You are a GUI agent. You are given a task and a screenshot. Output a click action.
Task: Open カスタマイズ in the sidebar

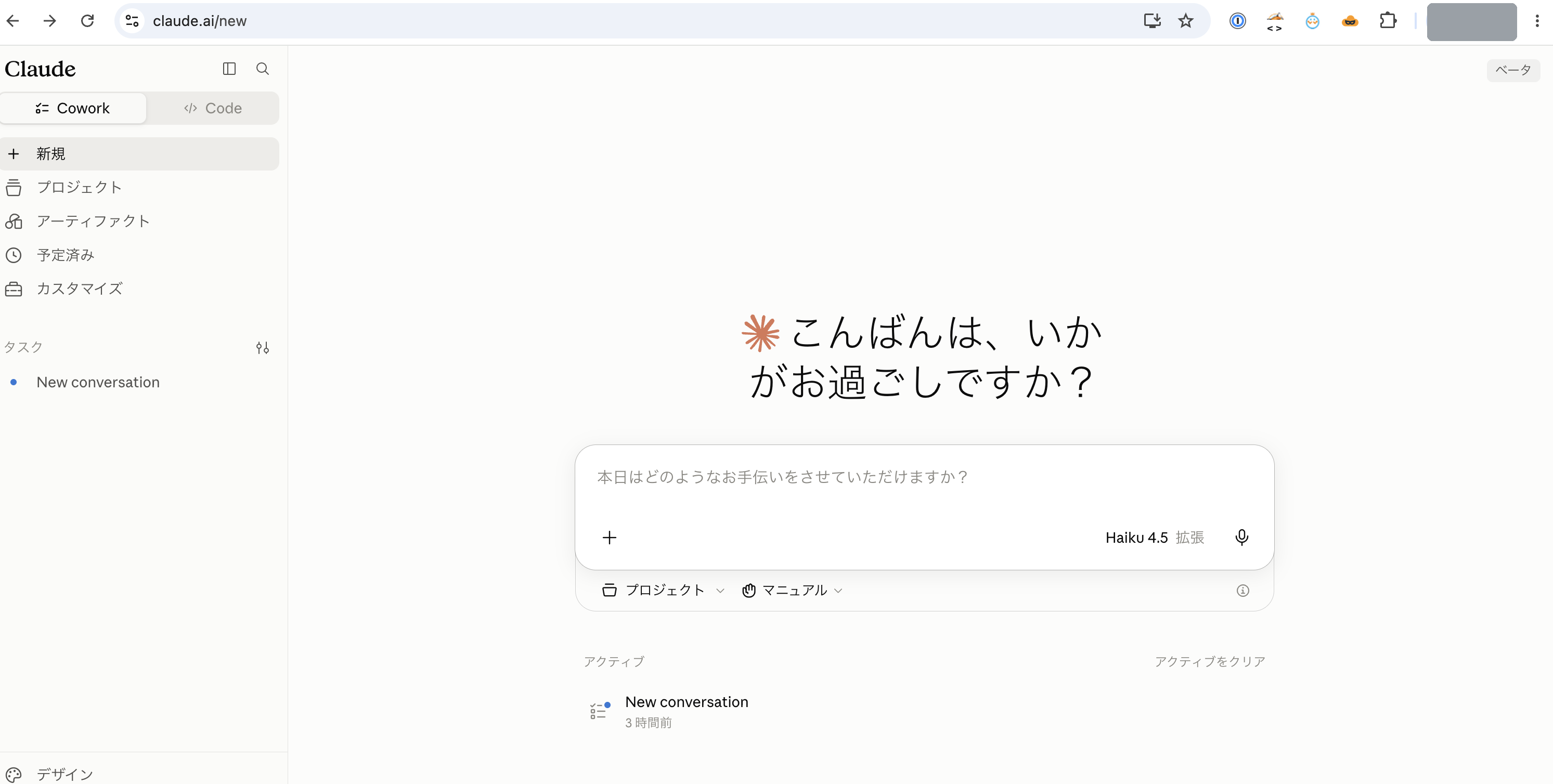pos(139,289)
